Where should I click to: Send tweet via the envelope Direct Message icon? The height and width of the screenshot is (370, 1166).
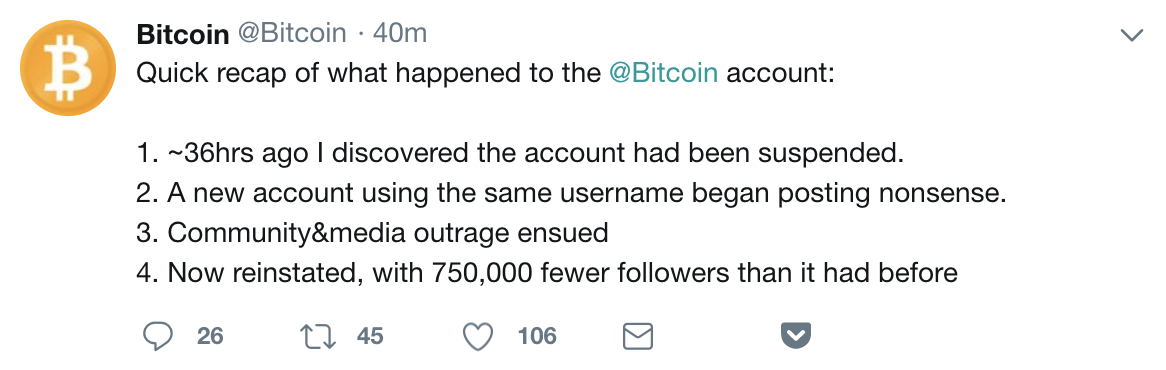[637, 337]
